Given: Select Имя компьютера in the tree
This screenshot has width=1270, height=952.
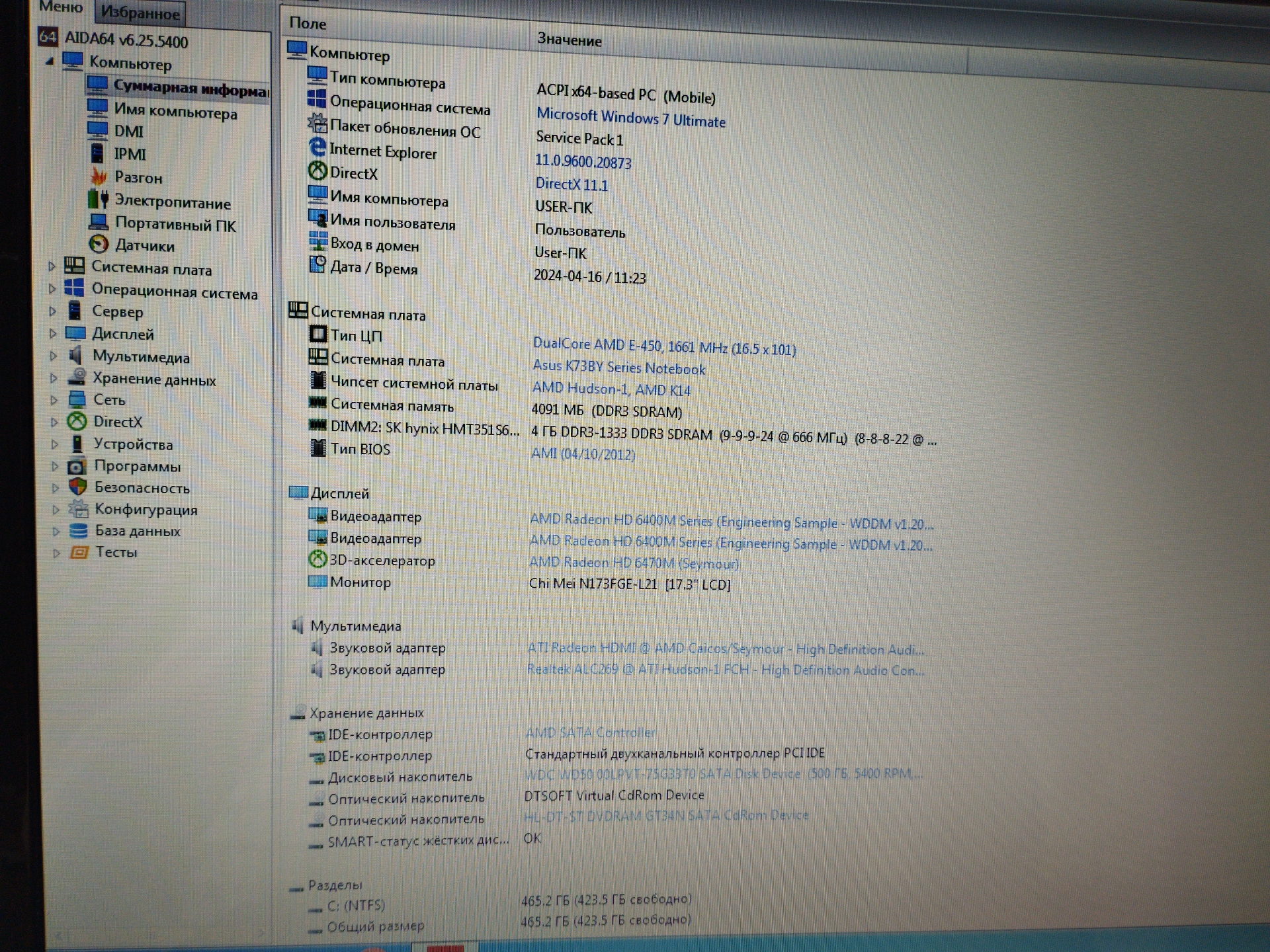Looking at the screenshot, I should click(x=175, y=110).
